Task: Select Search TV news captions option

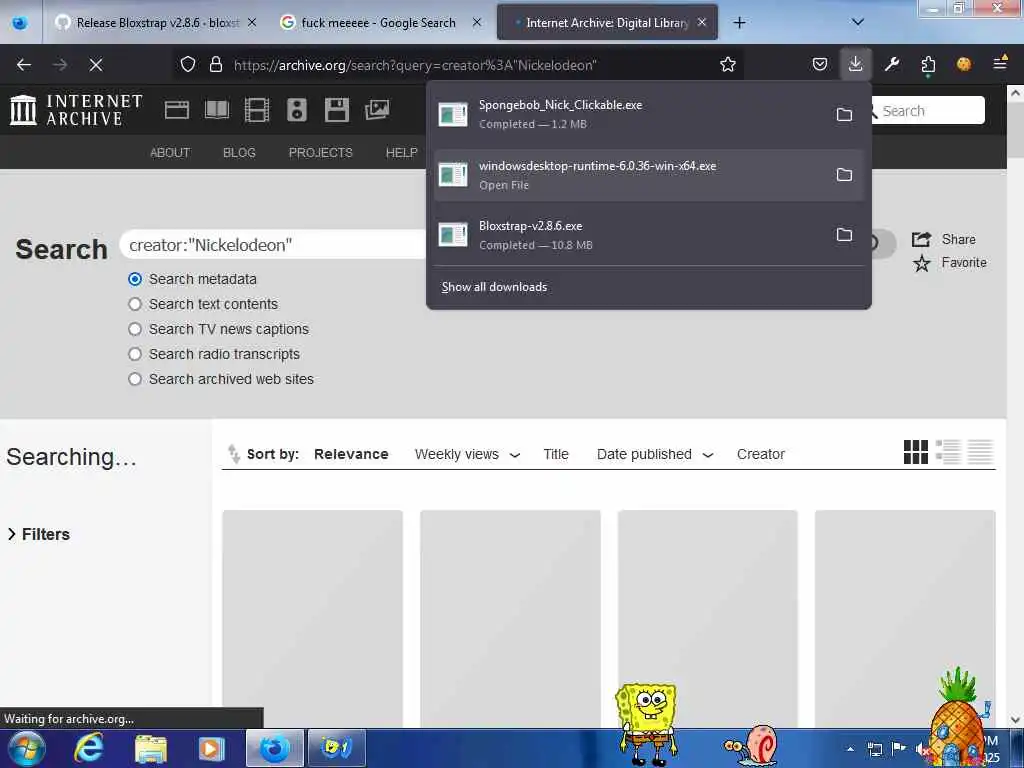Action: (135, 328)
